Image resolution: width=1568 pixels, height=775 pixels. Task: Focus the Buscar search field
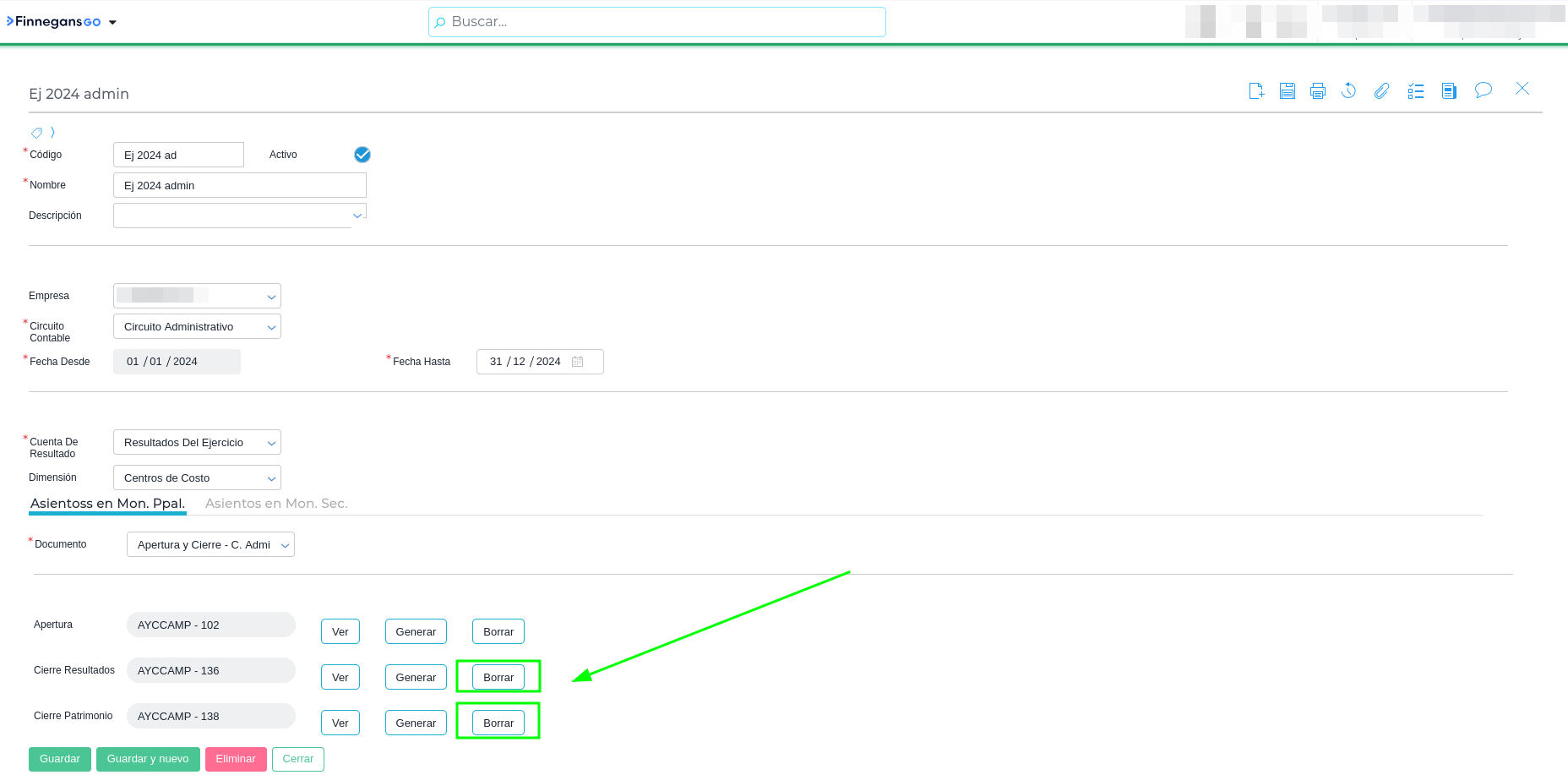click(657, 22)
